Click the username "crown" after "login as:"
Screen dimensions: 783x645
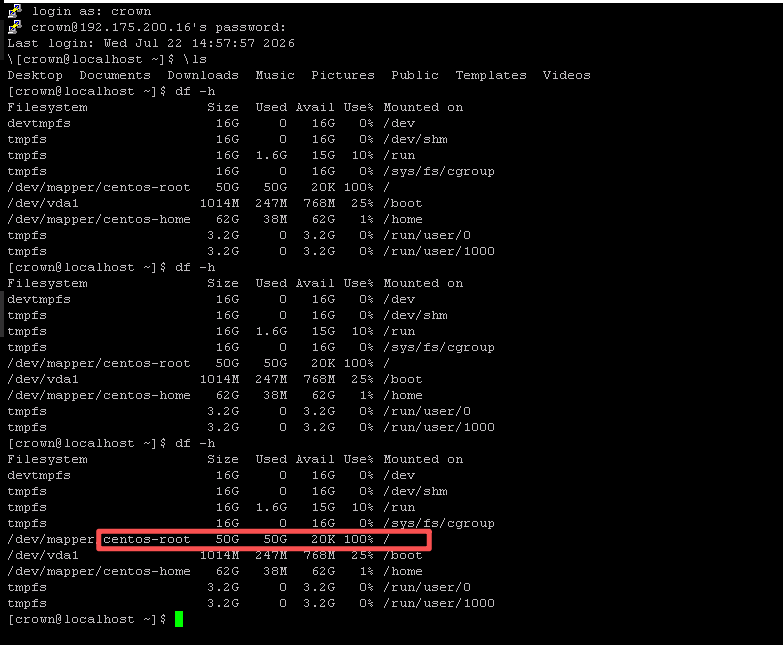pos(131,11)
